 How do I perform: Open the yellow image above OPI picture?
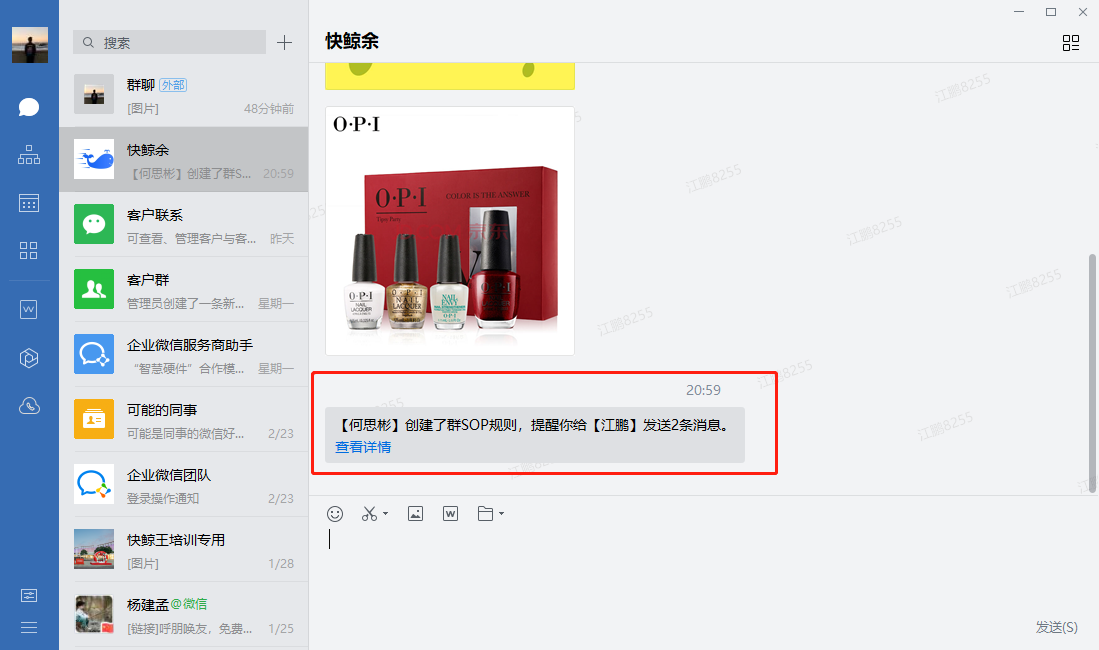pos(450,76)
